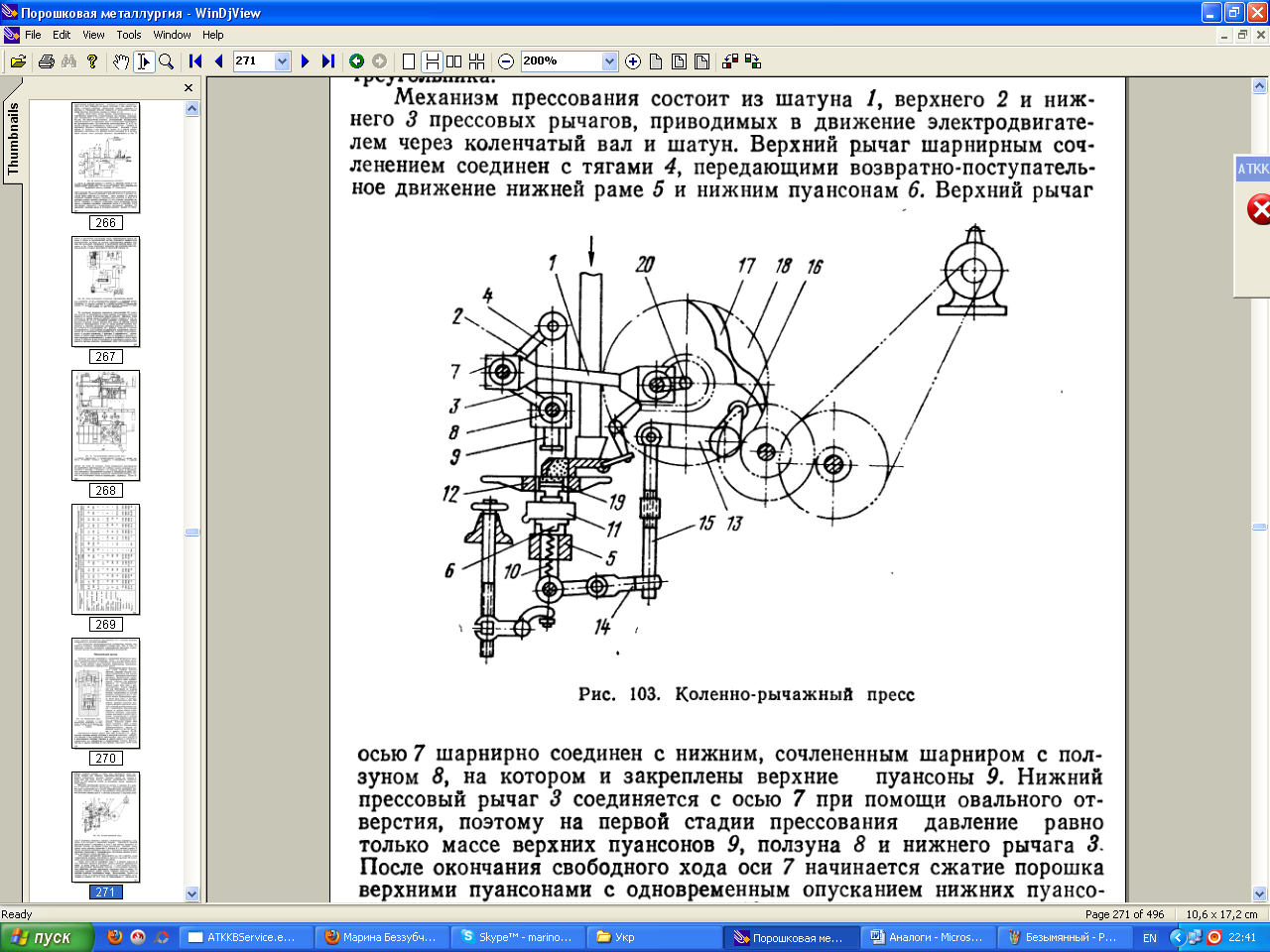Viewport: 1270px width, 952px height.
Task: Click the grey Forward navigation arrow
Action: point(379,61)
